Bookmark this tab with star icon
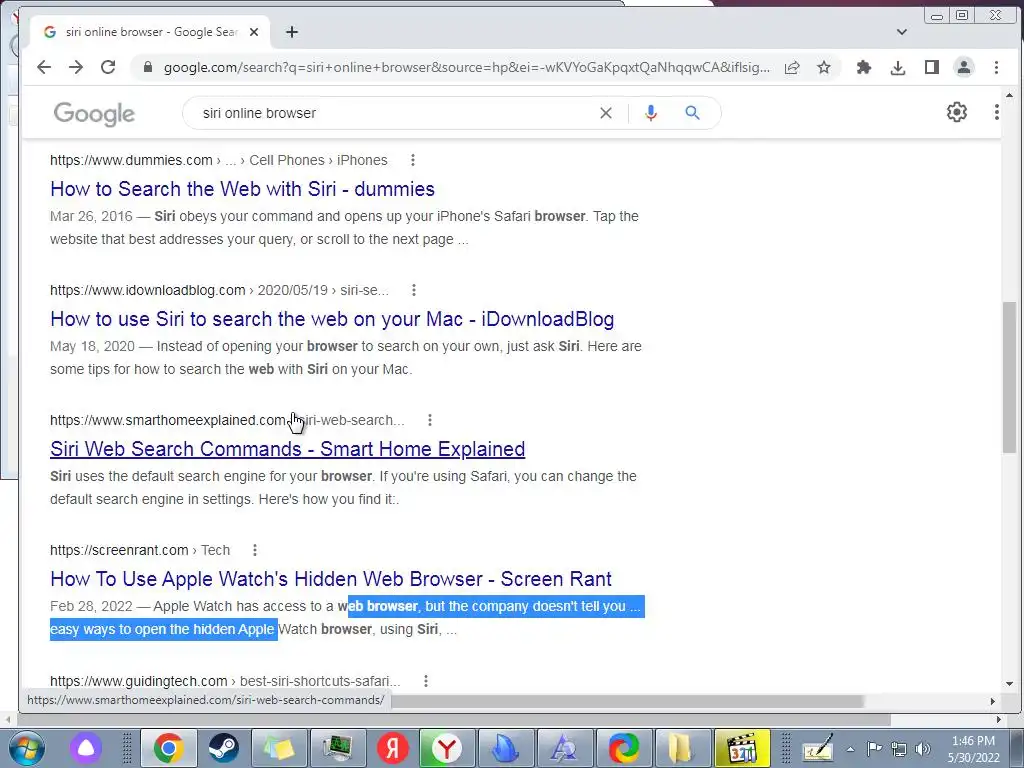1024x768 pixels. [824, 67]
